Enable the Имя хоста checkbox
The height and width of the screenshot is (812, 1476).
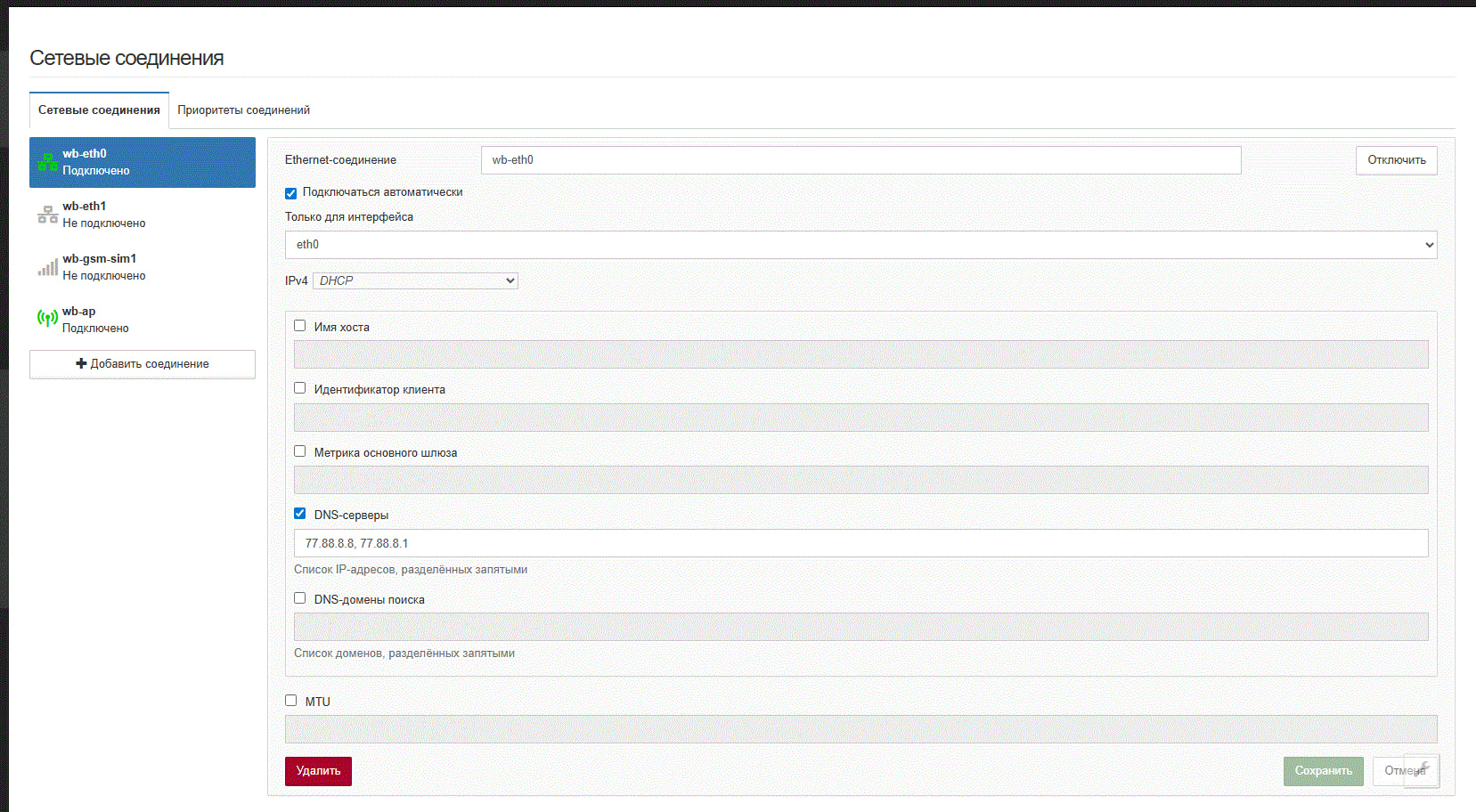(300, 326)
